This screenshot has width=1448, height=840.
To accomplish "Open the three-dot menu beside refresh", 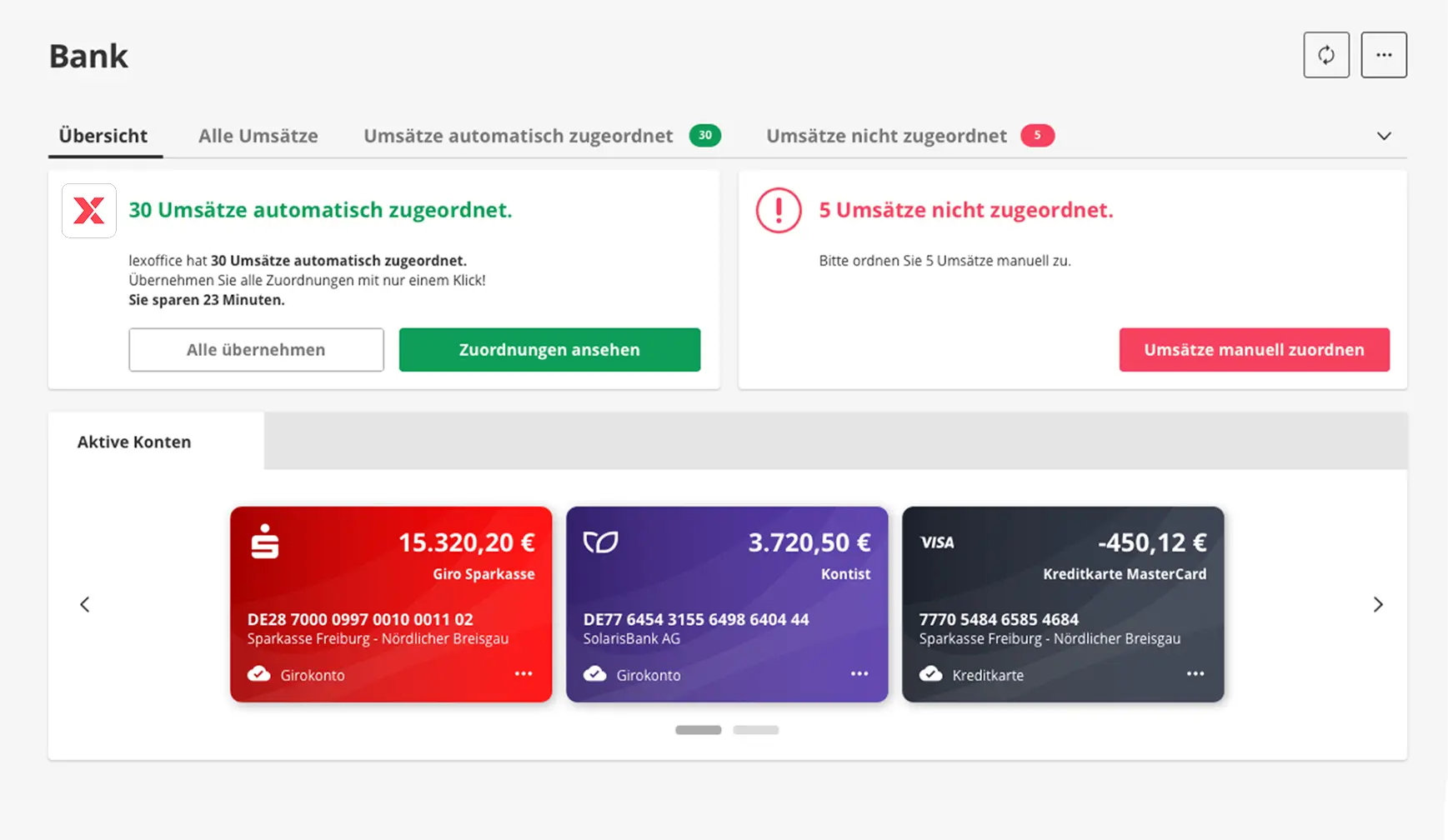I will click(1384, 55).
